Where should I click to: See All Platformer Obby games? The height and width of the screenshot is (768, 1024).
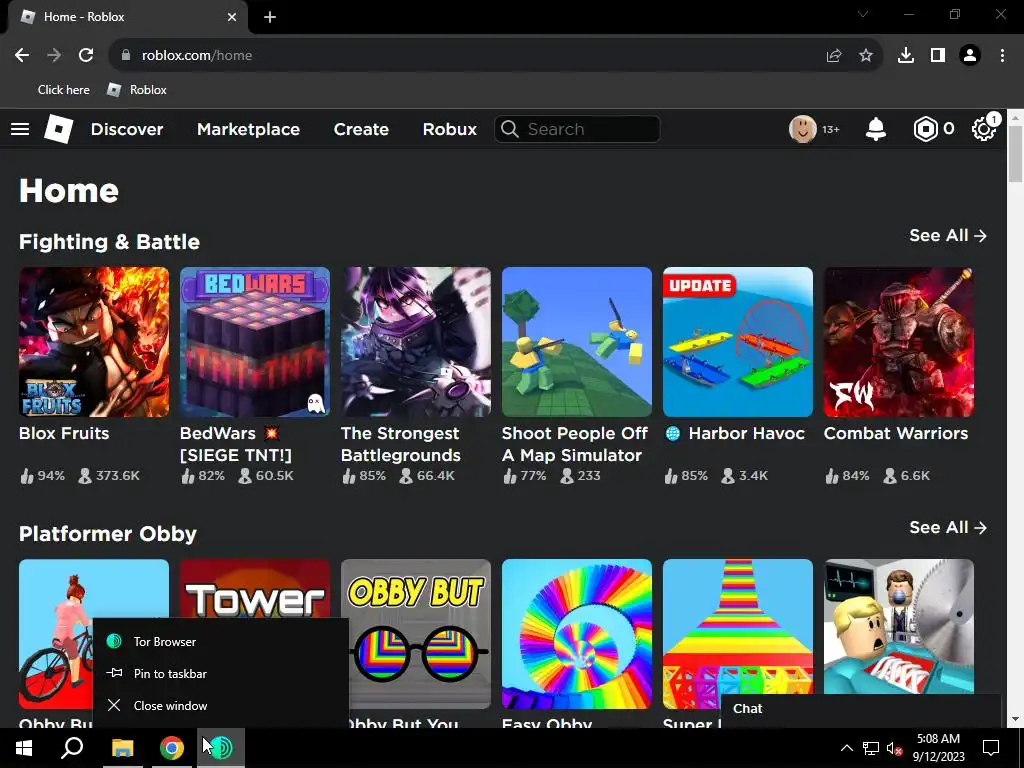948,528
